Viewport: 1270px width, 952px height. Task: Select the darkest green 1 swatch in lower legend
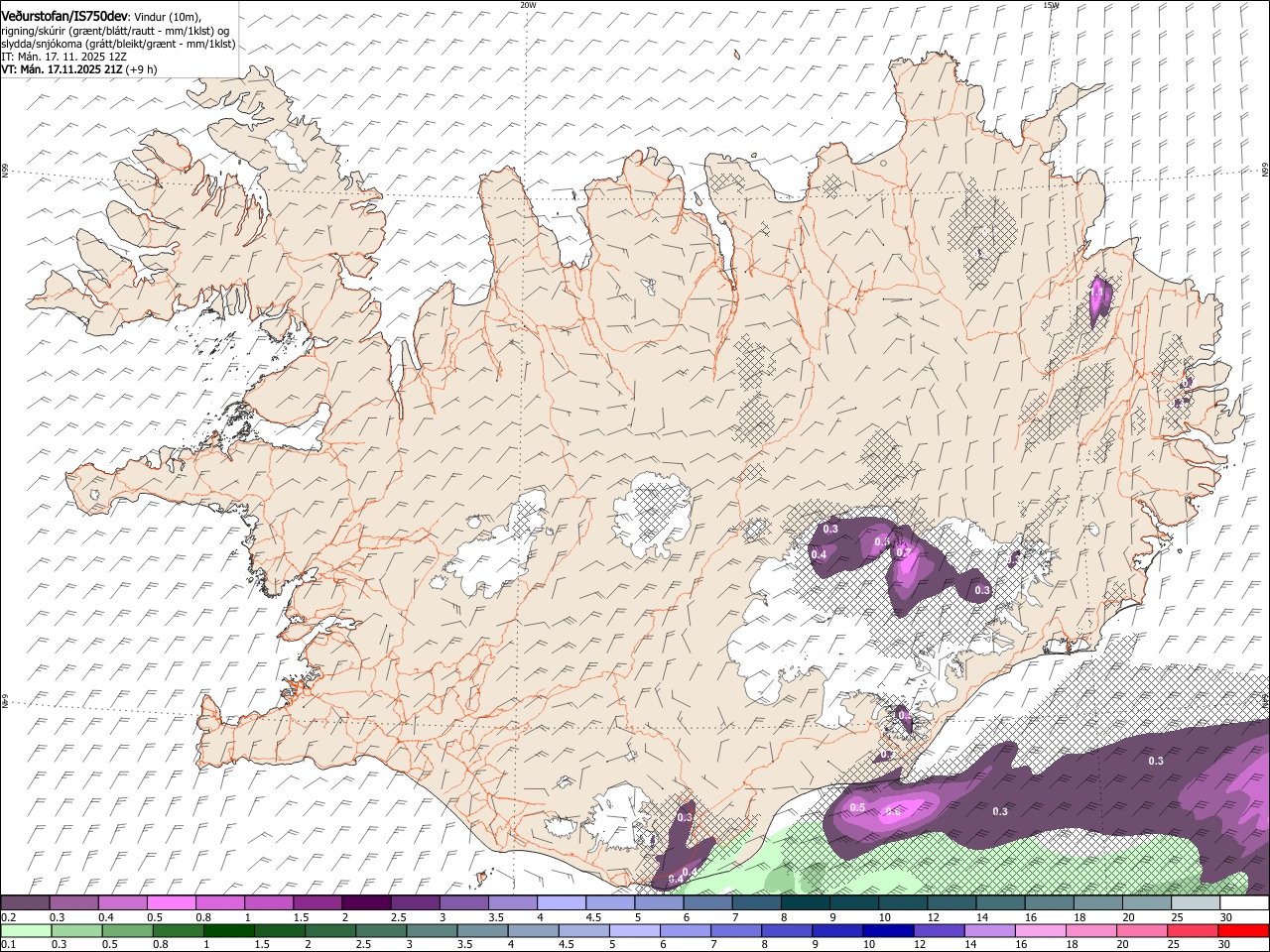click(x=228, y=930)
